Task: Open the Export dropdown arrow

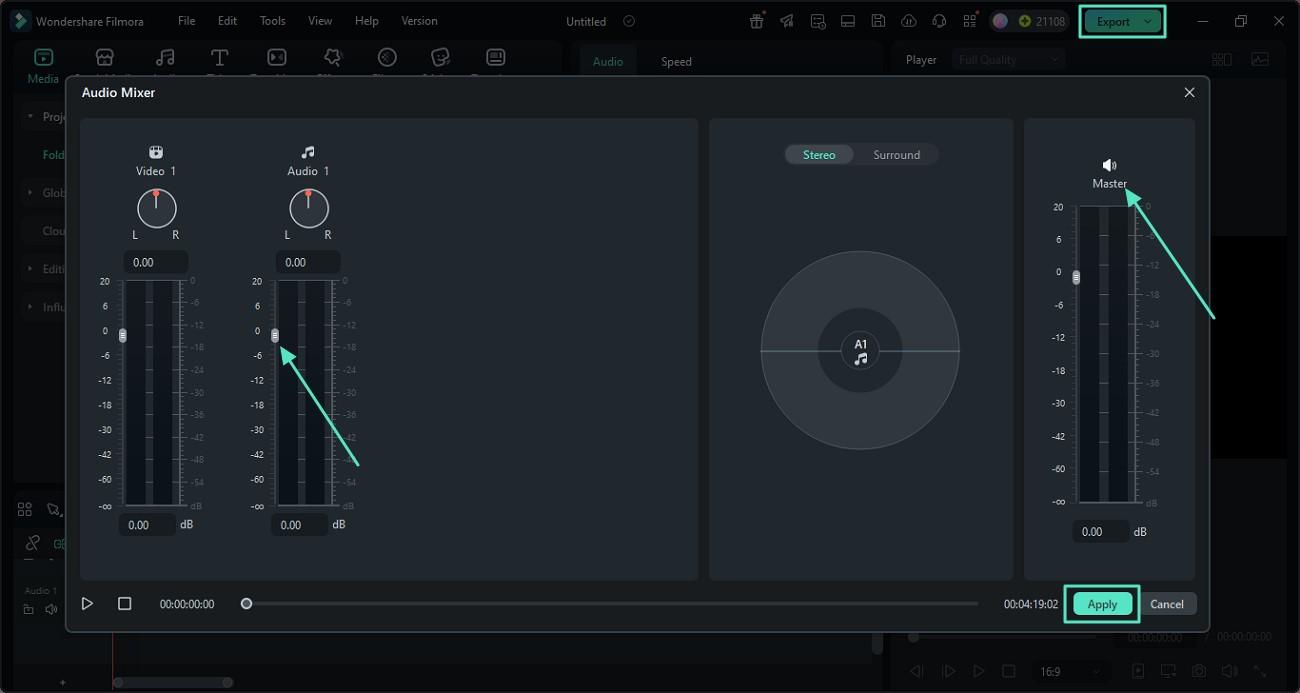Action: tap(1148, 21)
